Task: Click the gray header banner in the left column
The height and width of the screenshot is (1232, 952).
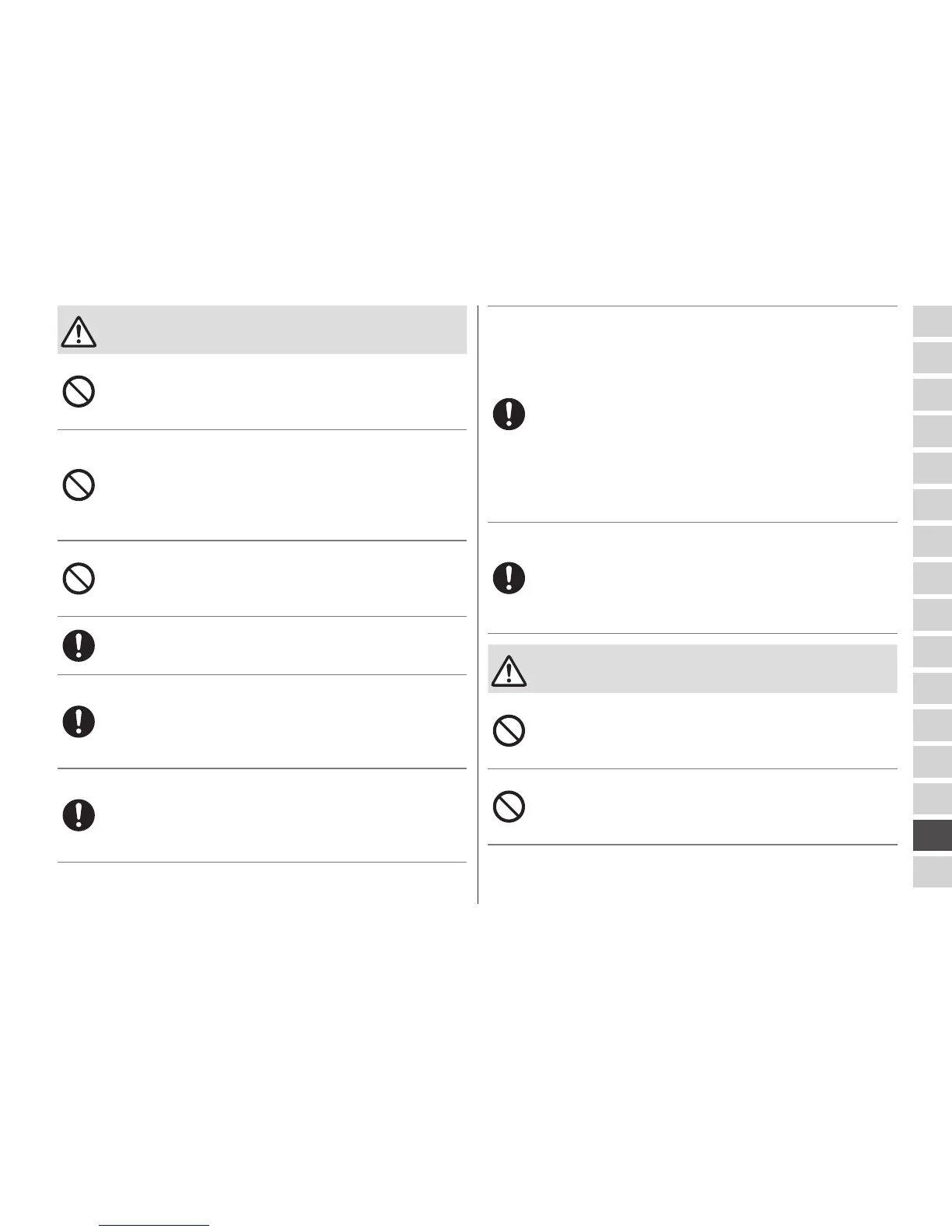Action: (280, 331)
